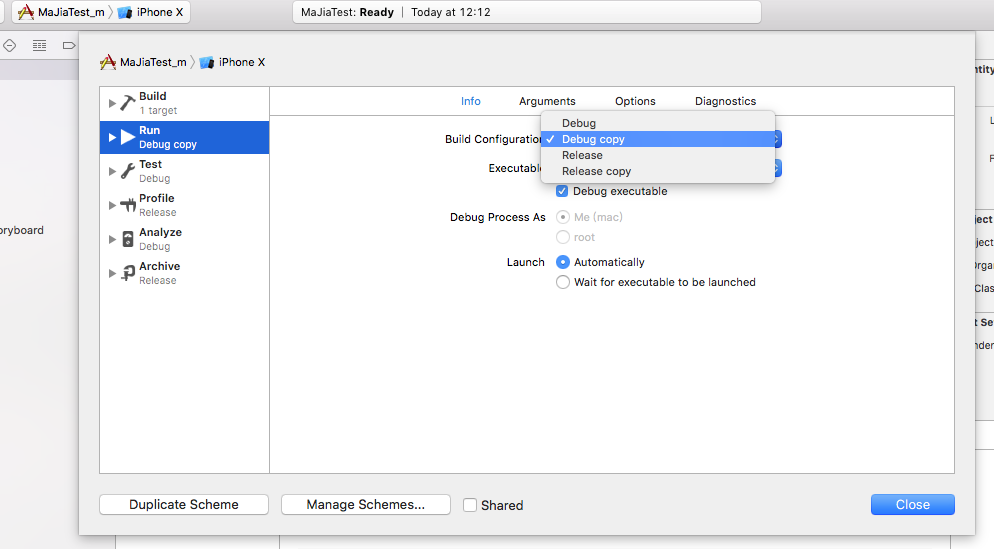Toggle the Debug executable checkbox
This screenshot has width=994, height=549.
pos(562,191)
